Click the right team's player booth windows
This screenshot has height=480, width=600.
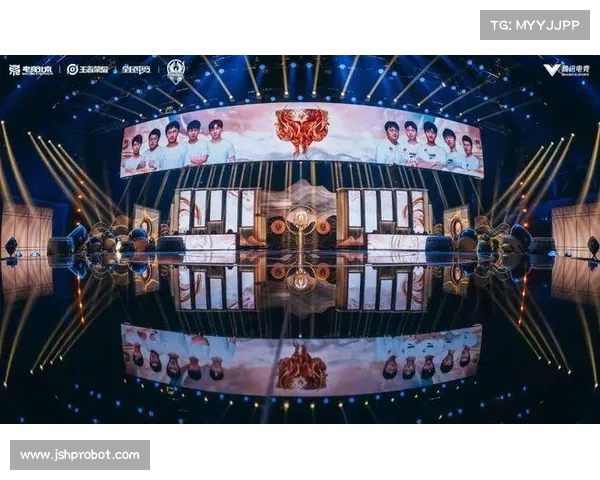[x=386, y=211]
